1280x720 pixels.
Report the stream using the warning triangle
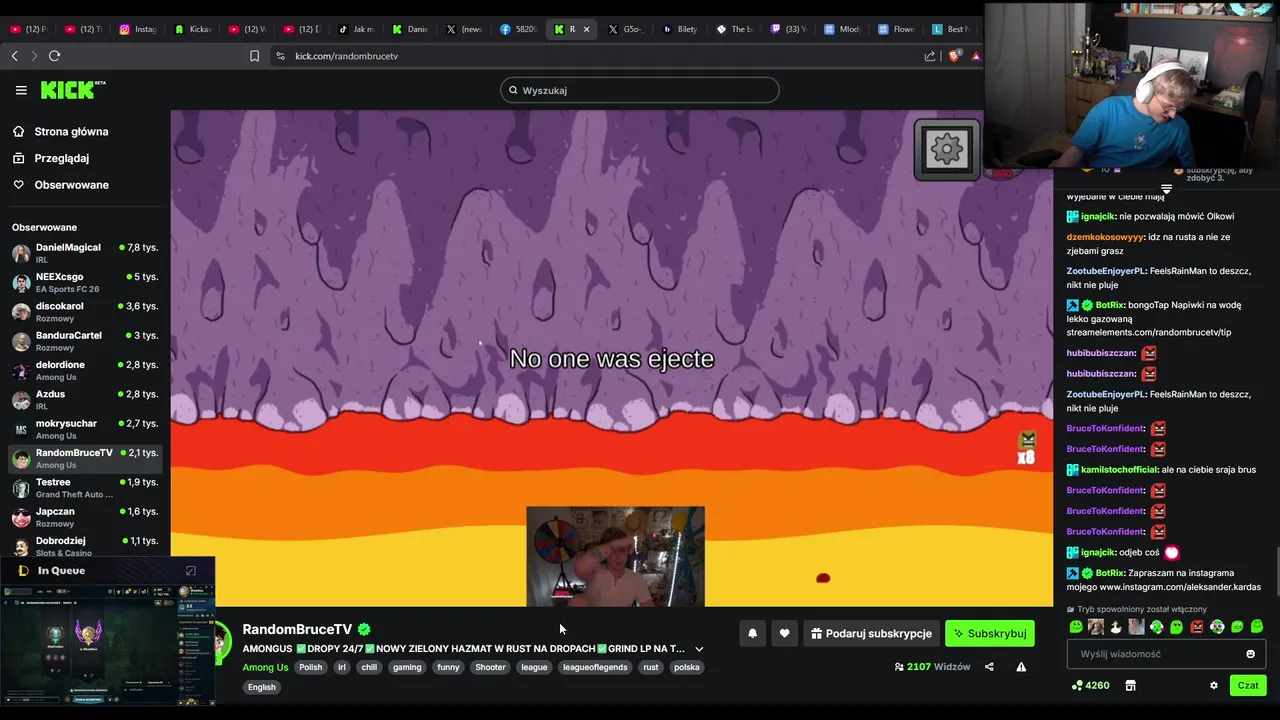tap(1021, 667)
